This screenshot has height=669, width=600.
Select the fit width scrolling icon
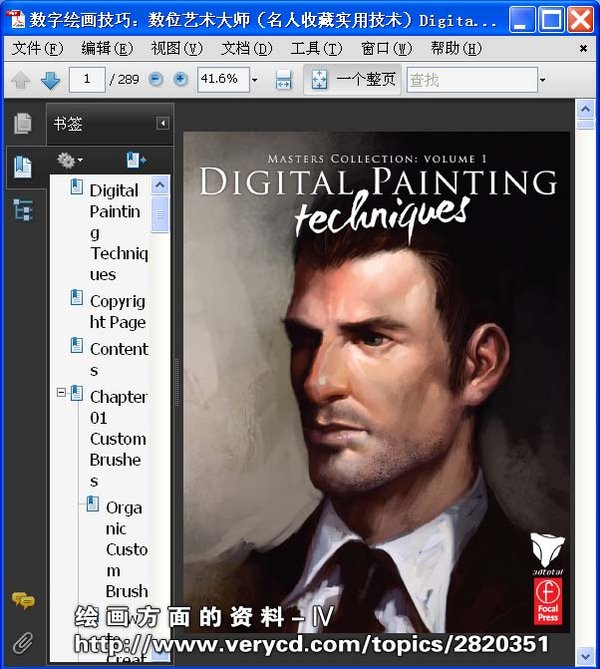point(283,80)
